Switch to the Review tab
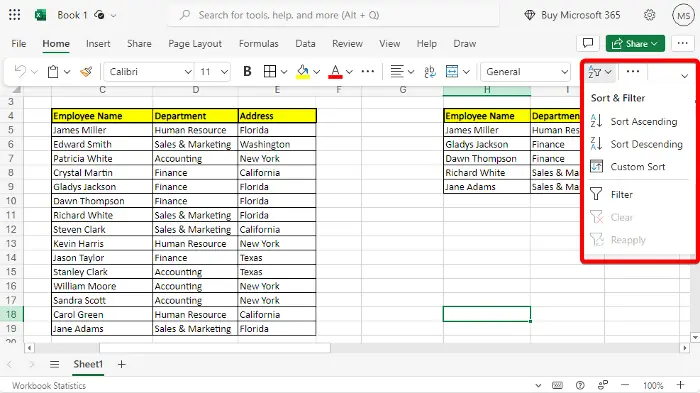 tap(347, 43)
